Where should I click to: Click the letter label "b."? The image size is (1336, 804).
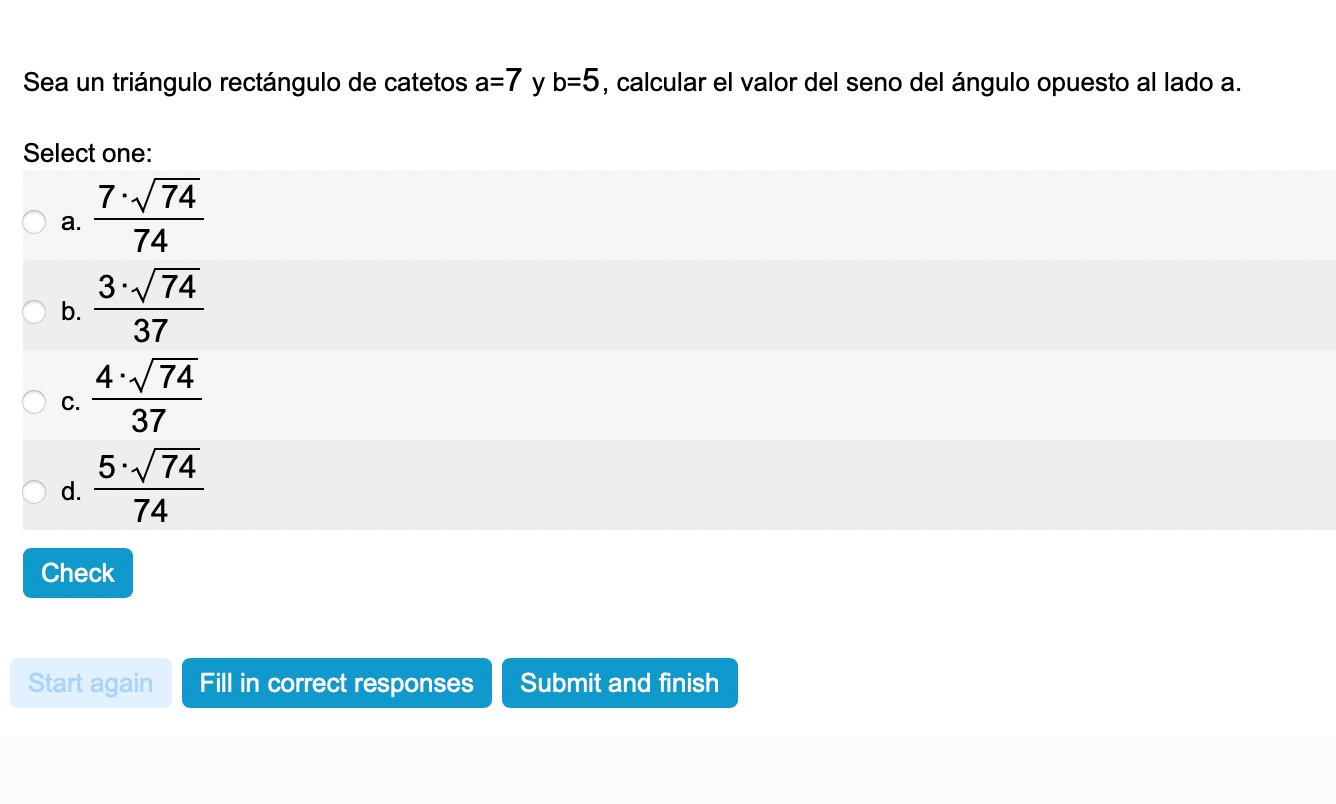(71, 312)
